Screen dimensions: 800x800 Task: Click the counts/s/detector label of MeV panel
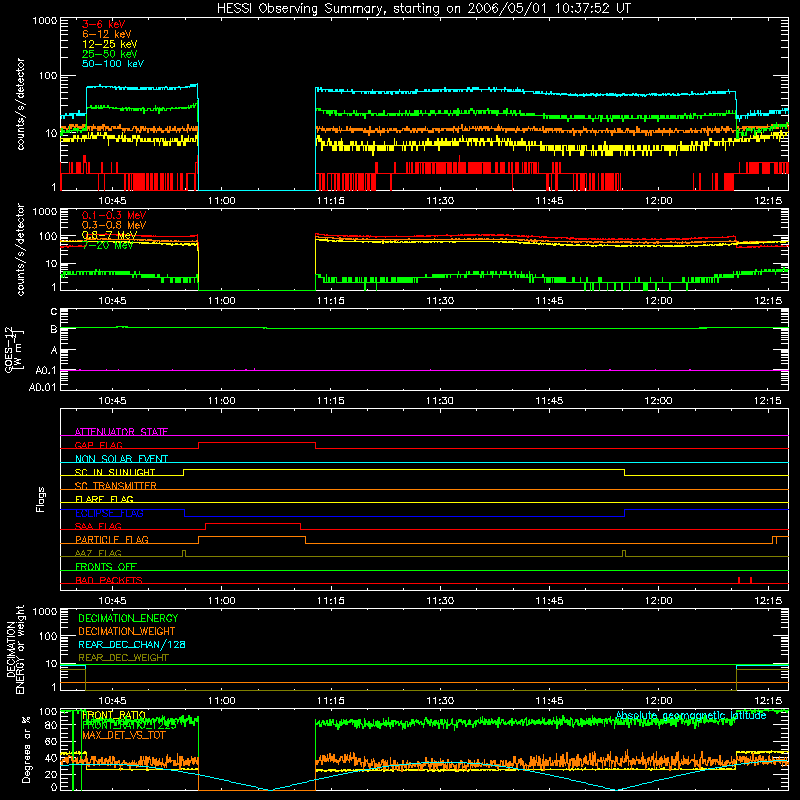pyautogui.click(x=21, y=249)
